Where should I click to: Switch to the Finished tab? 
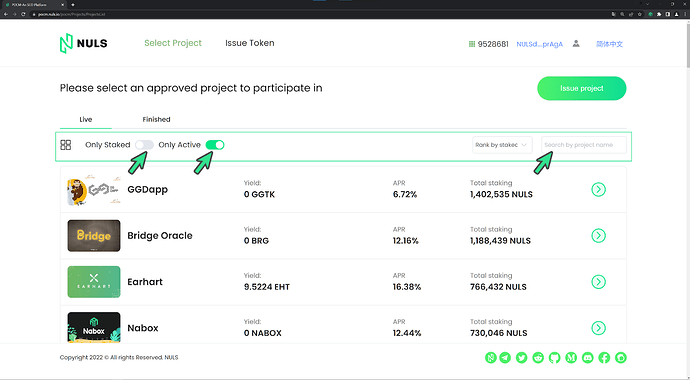point(156,119)
